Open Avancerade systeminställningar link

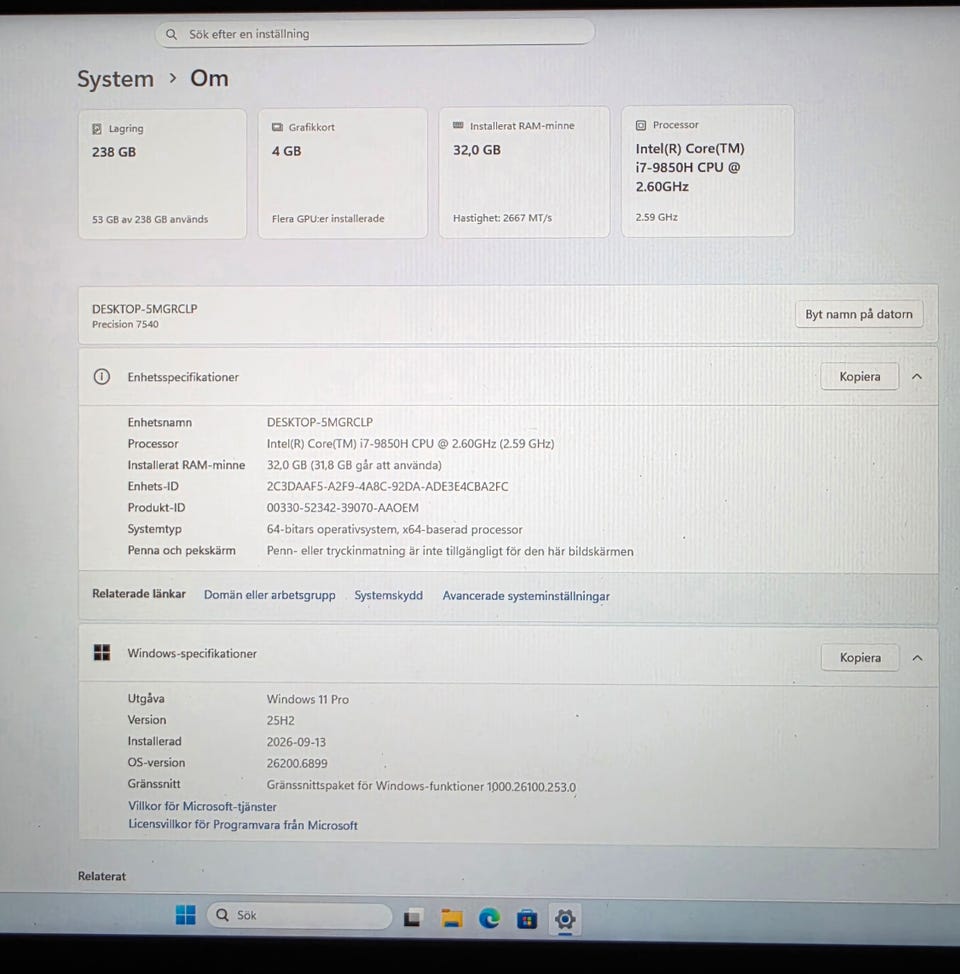pyautogui.click(x=526, y=596)
